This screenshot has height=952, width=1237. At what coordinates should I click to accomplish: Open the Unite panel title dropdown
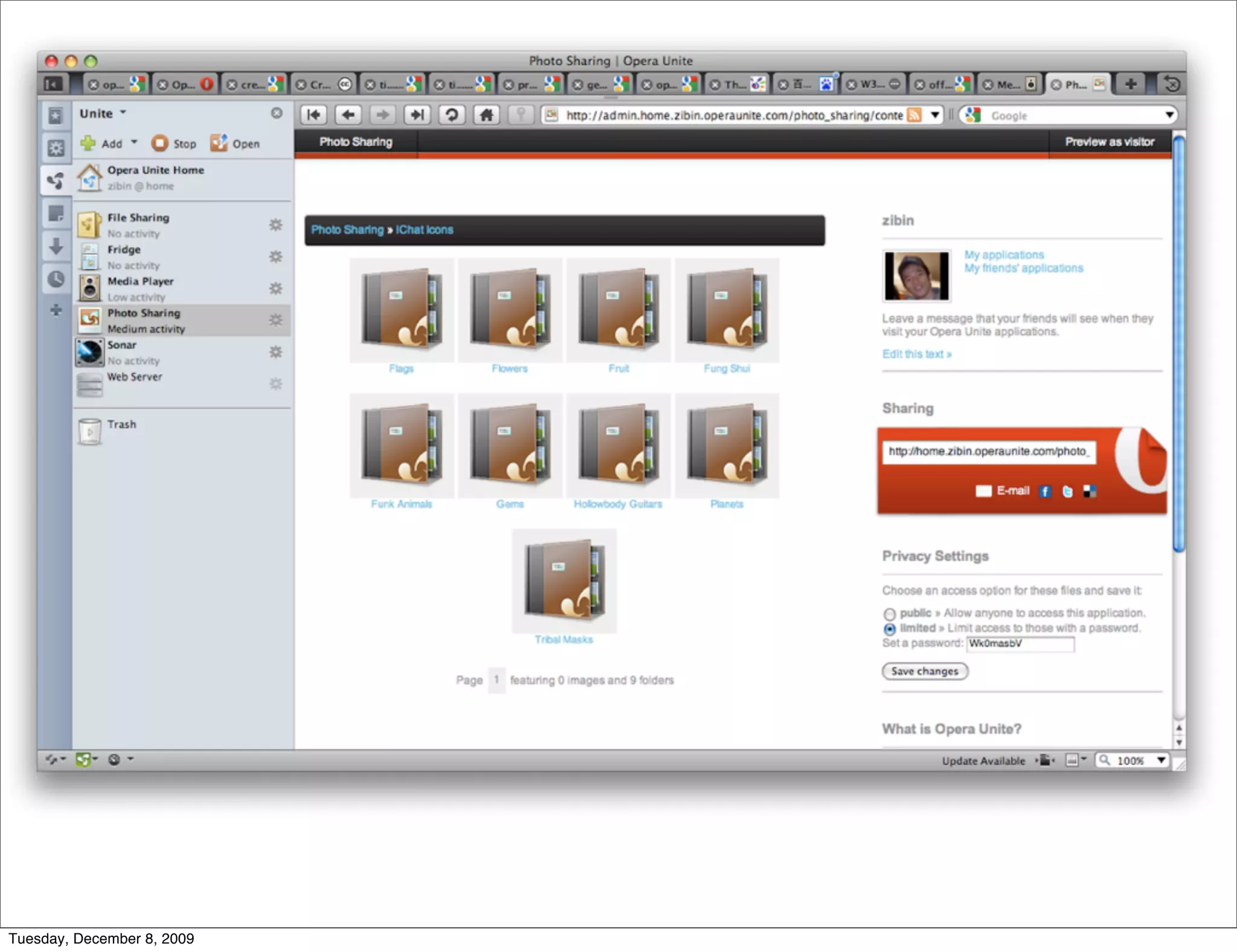coord(123,113)
